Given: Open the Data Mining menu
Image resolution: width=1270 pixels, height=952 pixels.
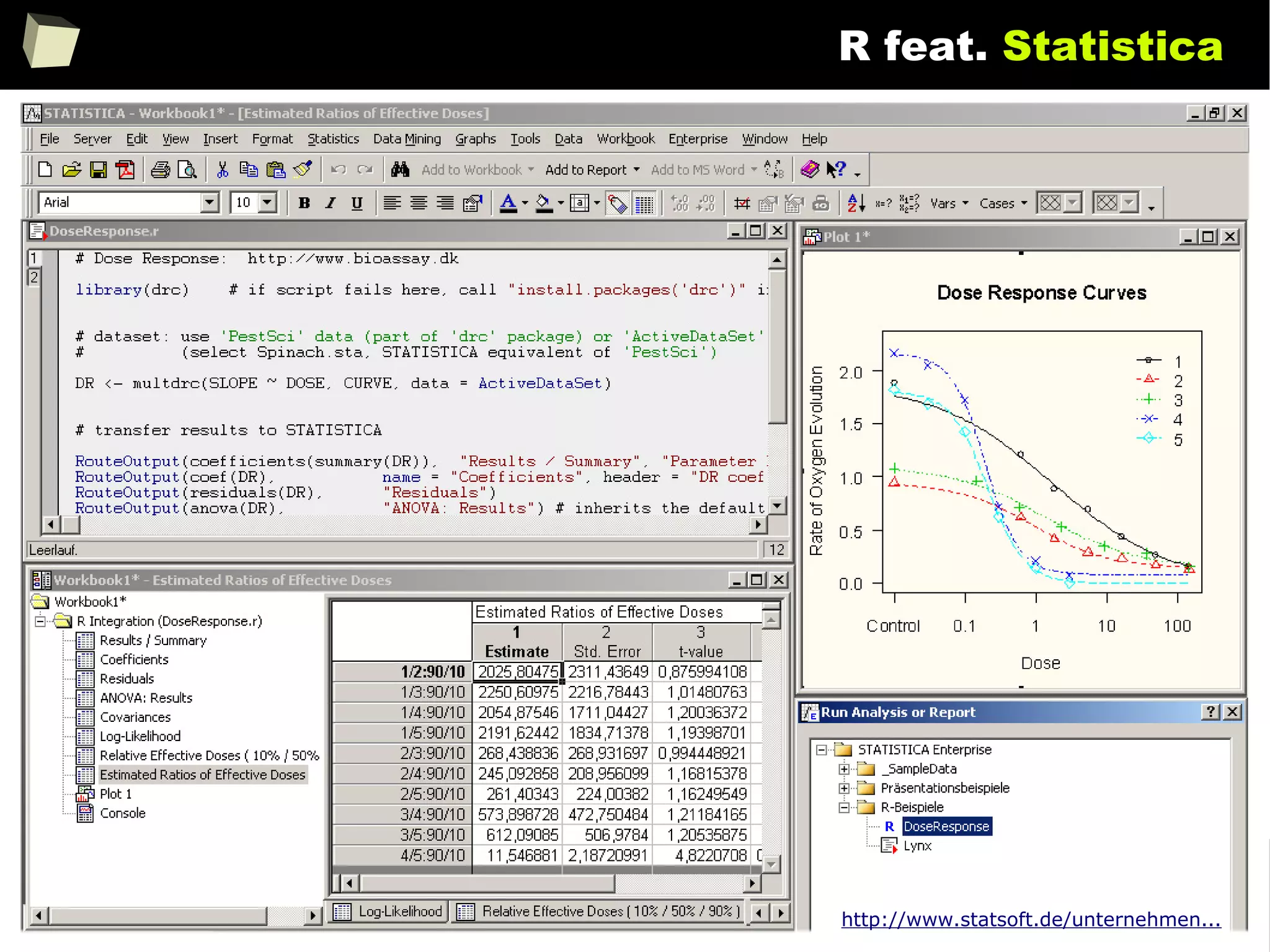Looking at the screenshot, I should point(407,139).
